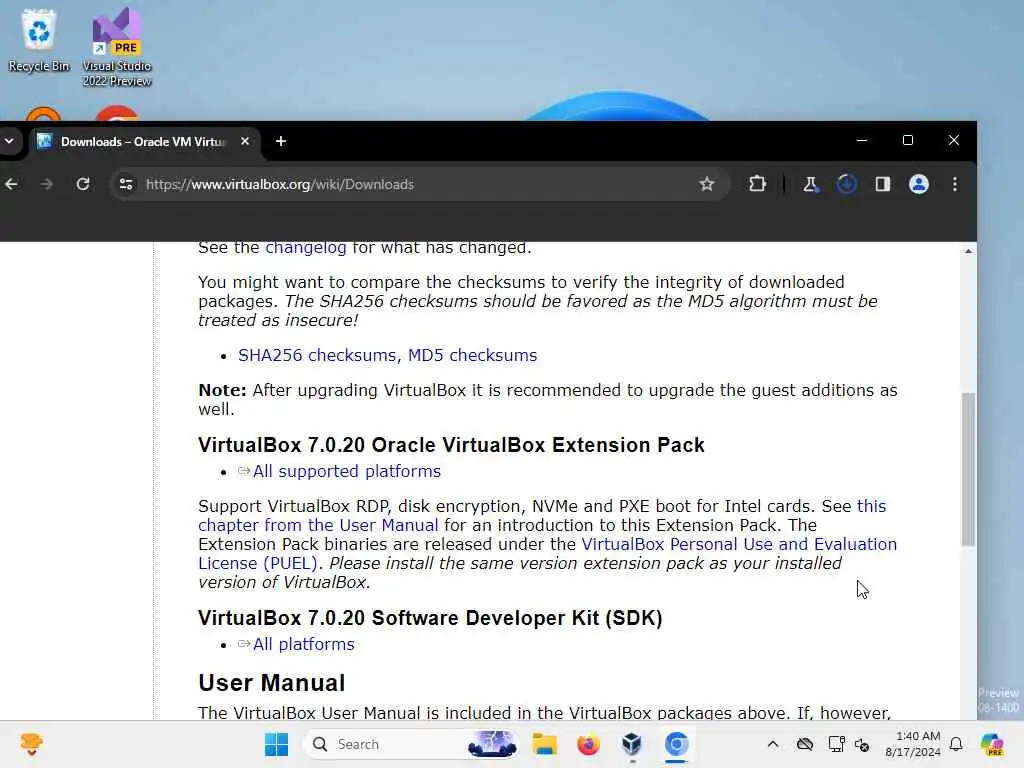
Task: Open the SHA256 checksums link
Action: coord(317,355)
